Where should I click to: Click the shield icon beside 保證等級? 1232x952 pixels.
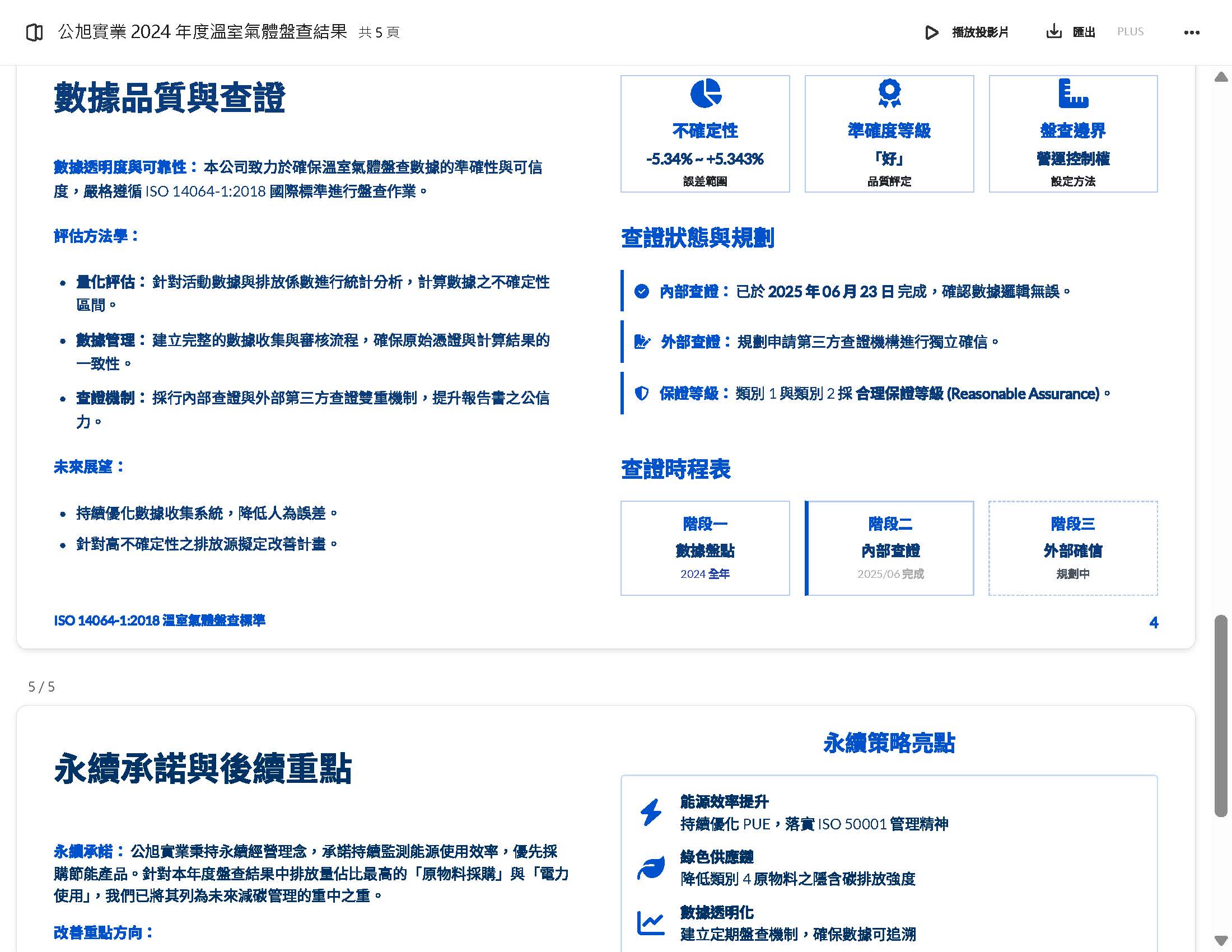pyautogui.click(x=641, y=393)
